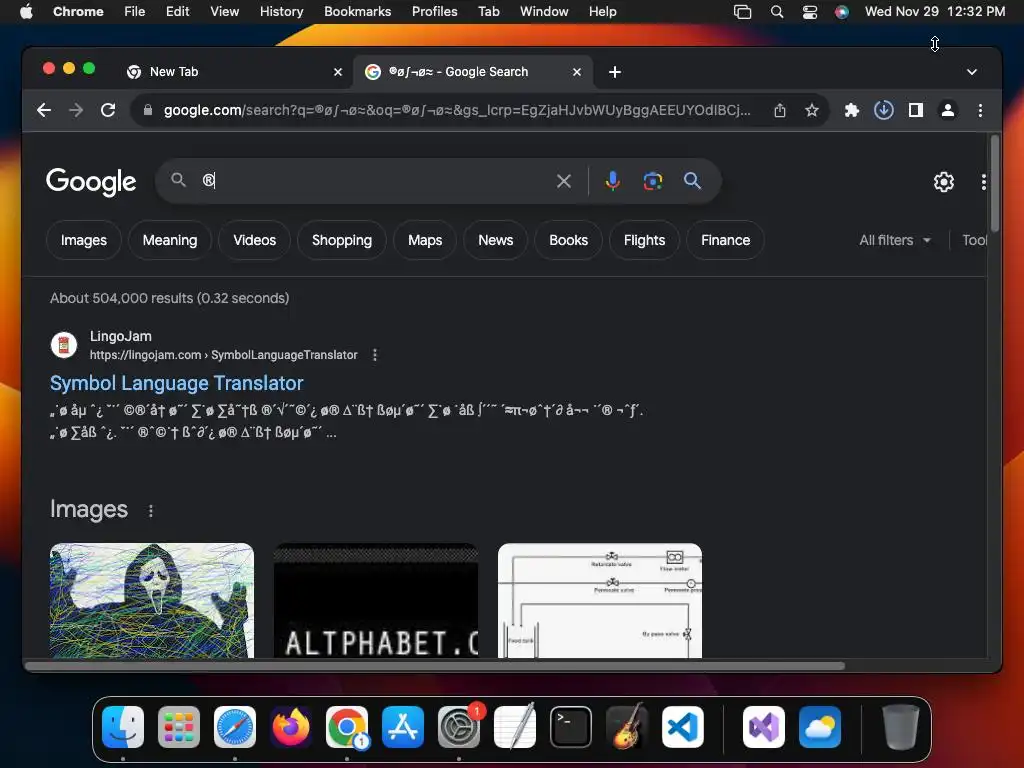This screenshot has height=768, width=1024.
Task: Open Control Center in menu bar
Action: (x=810, y=12)
